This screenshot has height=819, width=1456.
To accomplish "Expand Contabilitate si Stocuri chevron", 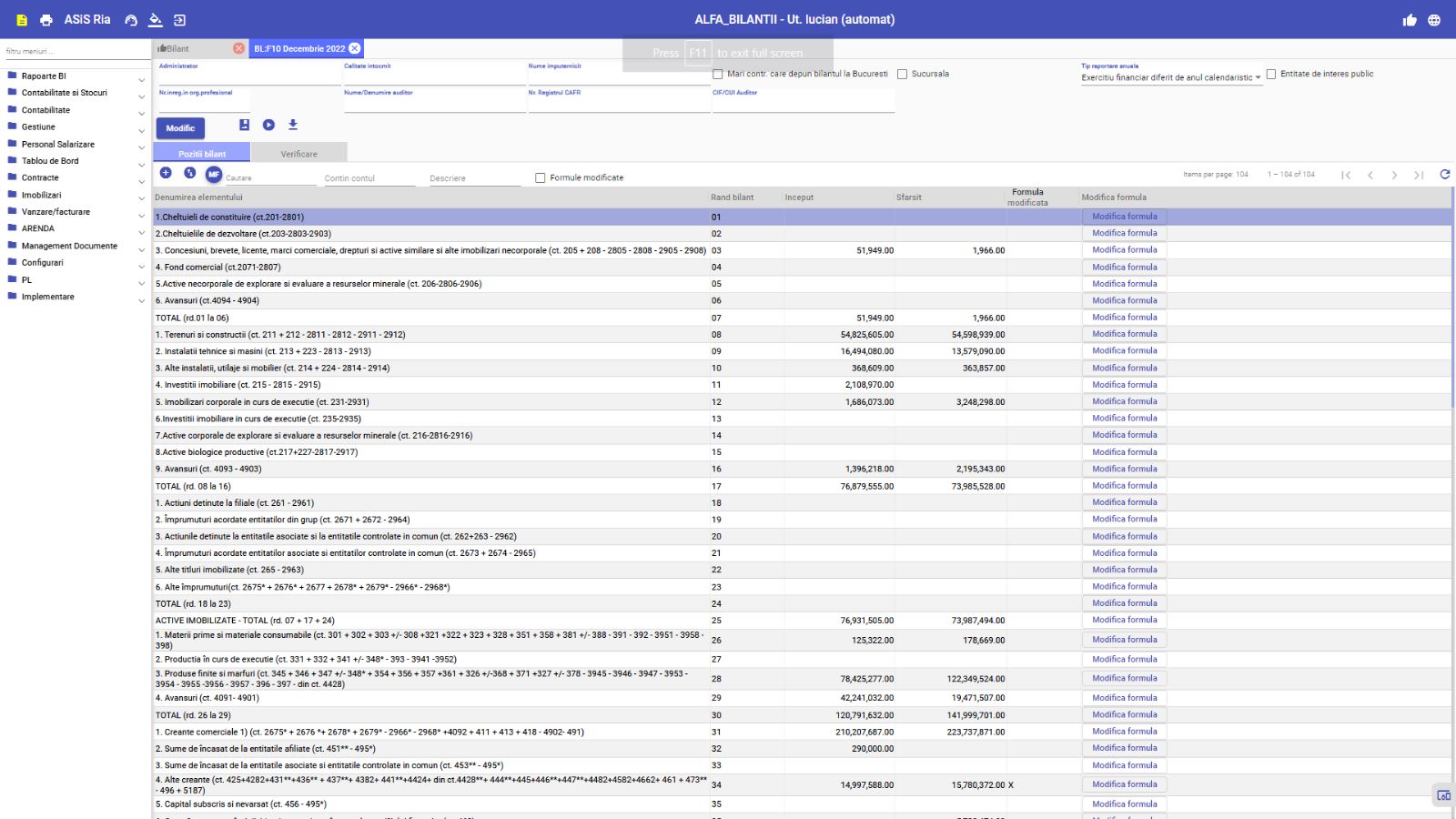I will pyautogui.click(x=141, y=96).
